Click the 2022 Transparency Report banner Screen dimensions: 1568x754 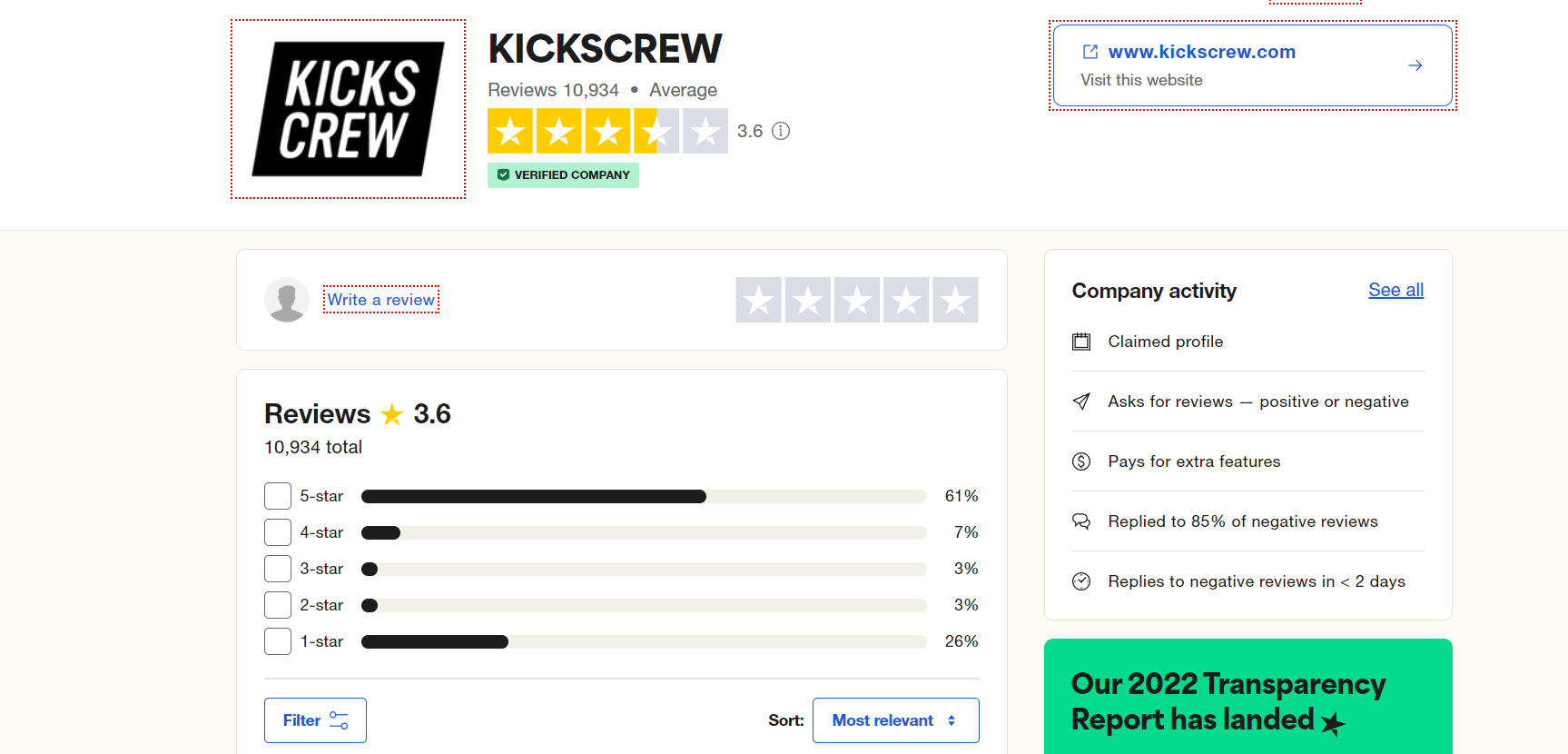coord(1247,701)
